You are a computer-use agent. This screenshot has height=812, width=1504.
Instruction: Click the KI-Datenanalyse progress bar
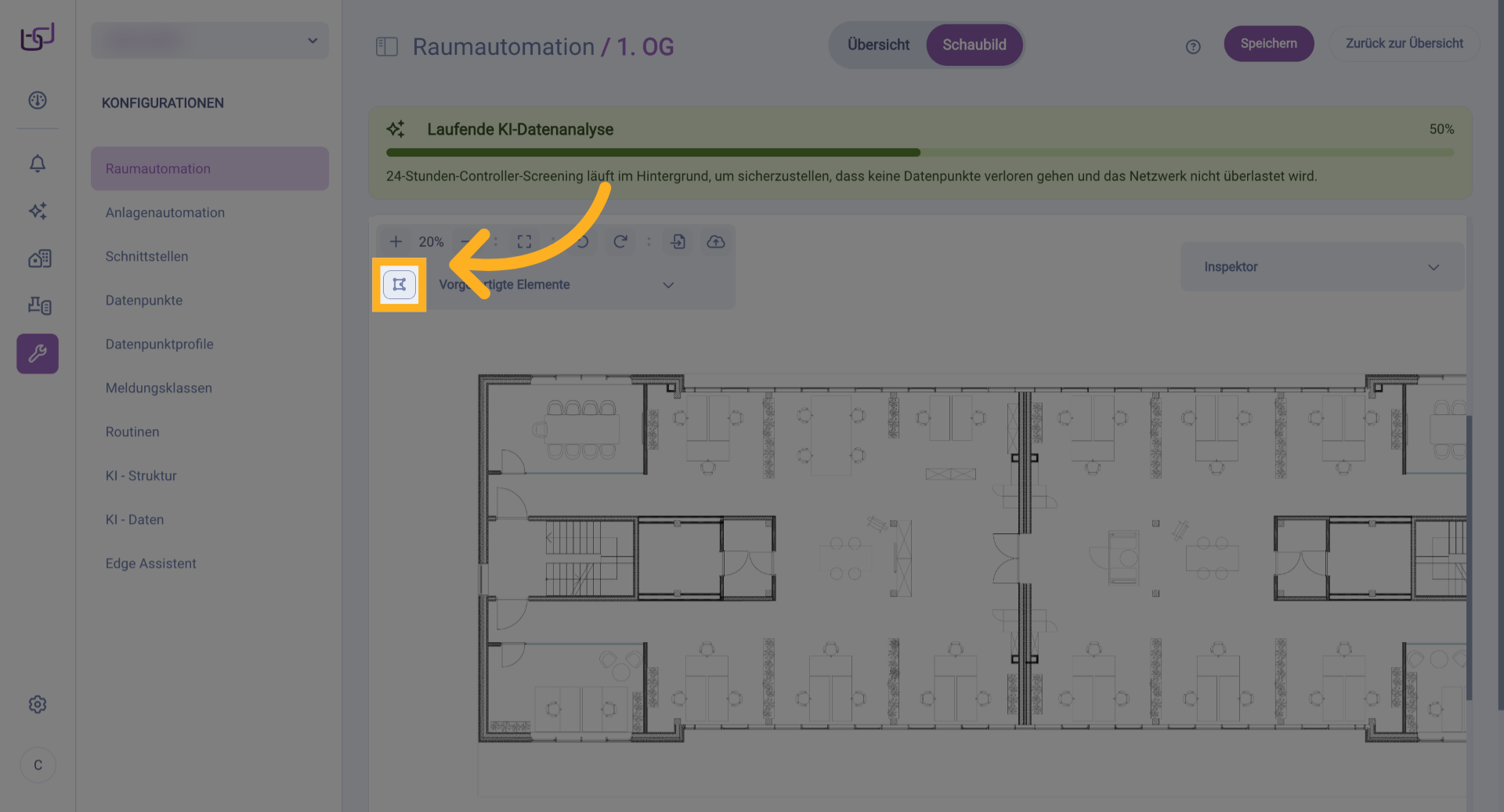pyautogui.click(x=919, y=153)
